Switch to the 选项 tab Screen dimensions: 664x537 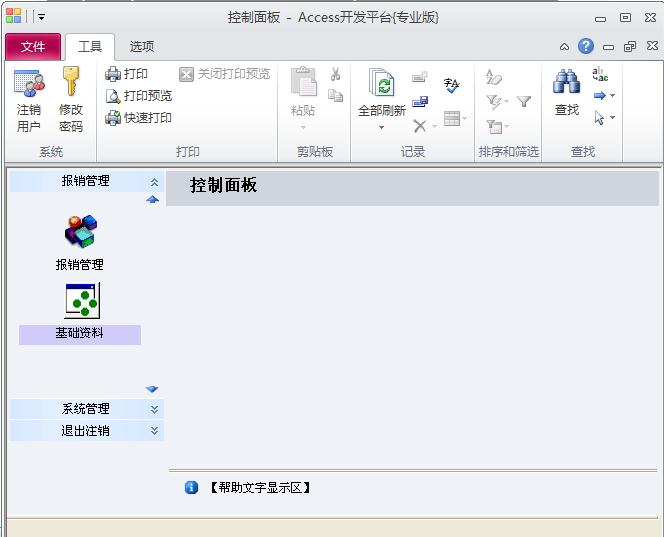coord(142,47)
